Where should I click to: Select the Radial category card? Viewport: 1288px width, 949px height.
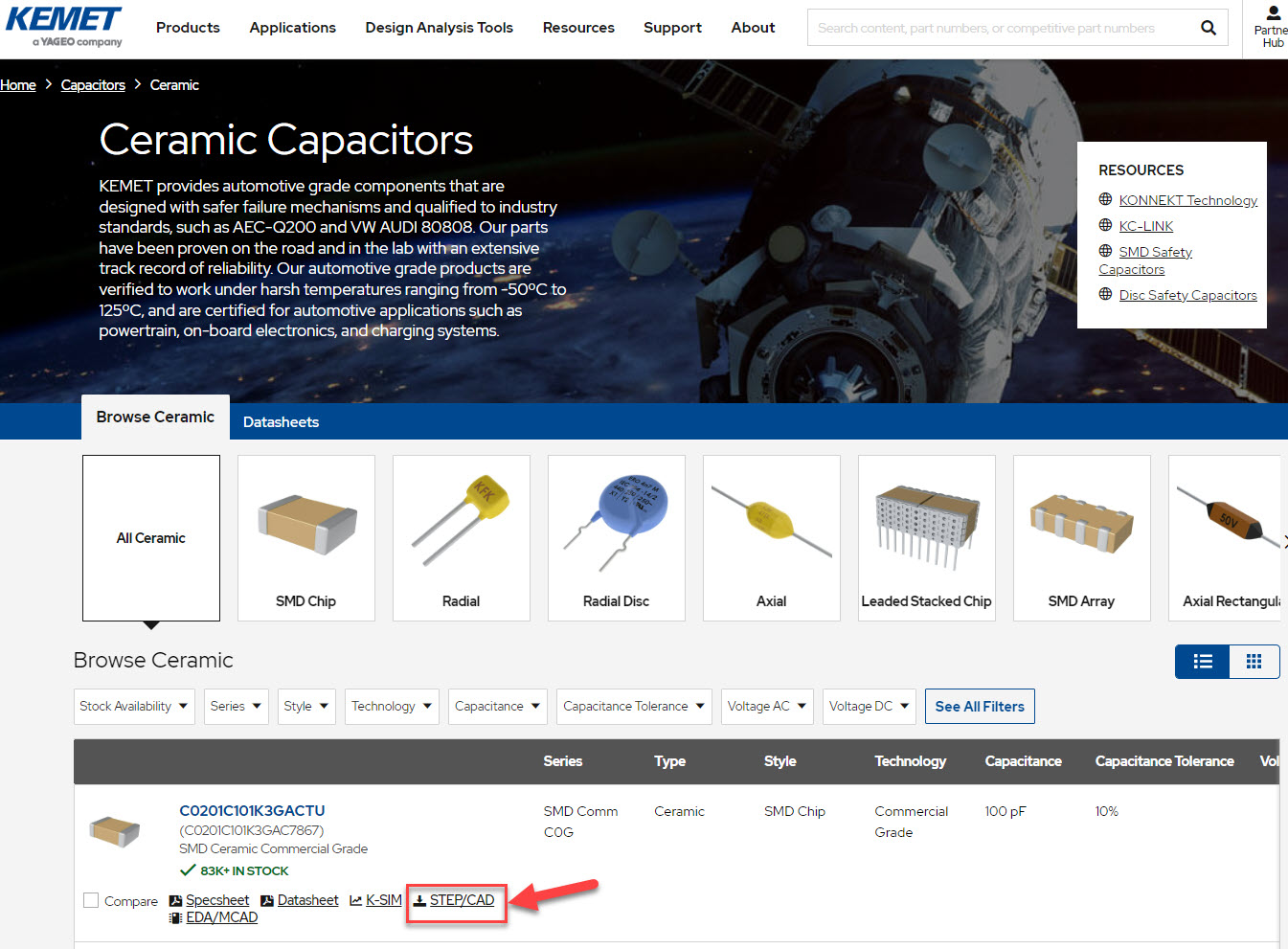pos(462,538)
